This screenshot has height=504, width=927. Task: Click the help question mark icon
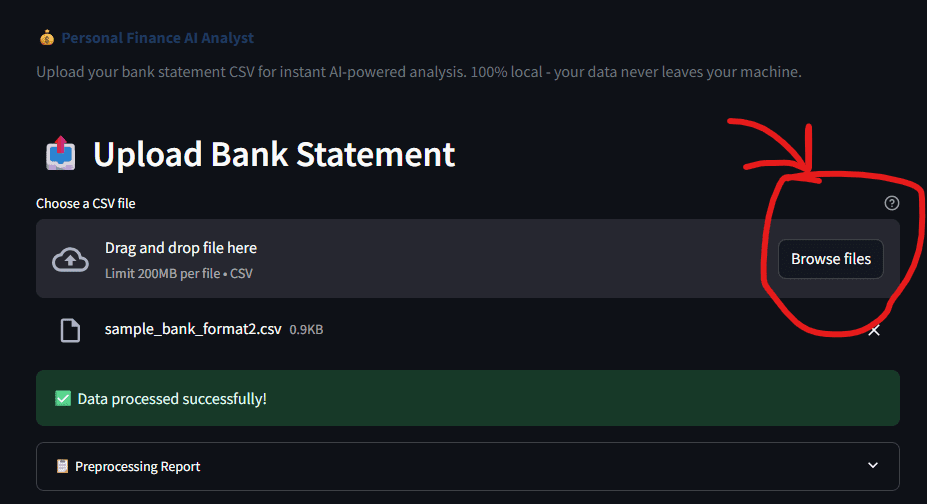(892, 203)
